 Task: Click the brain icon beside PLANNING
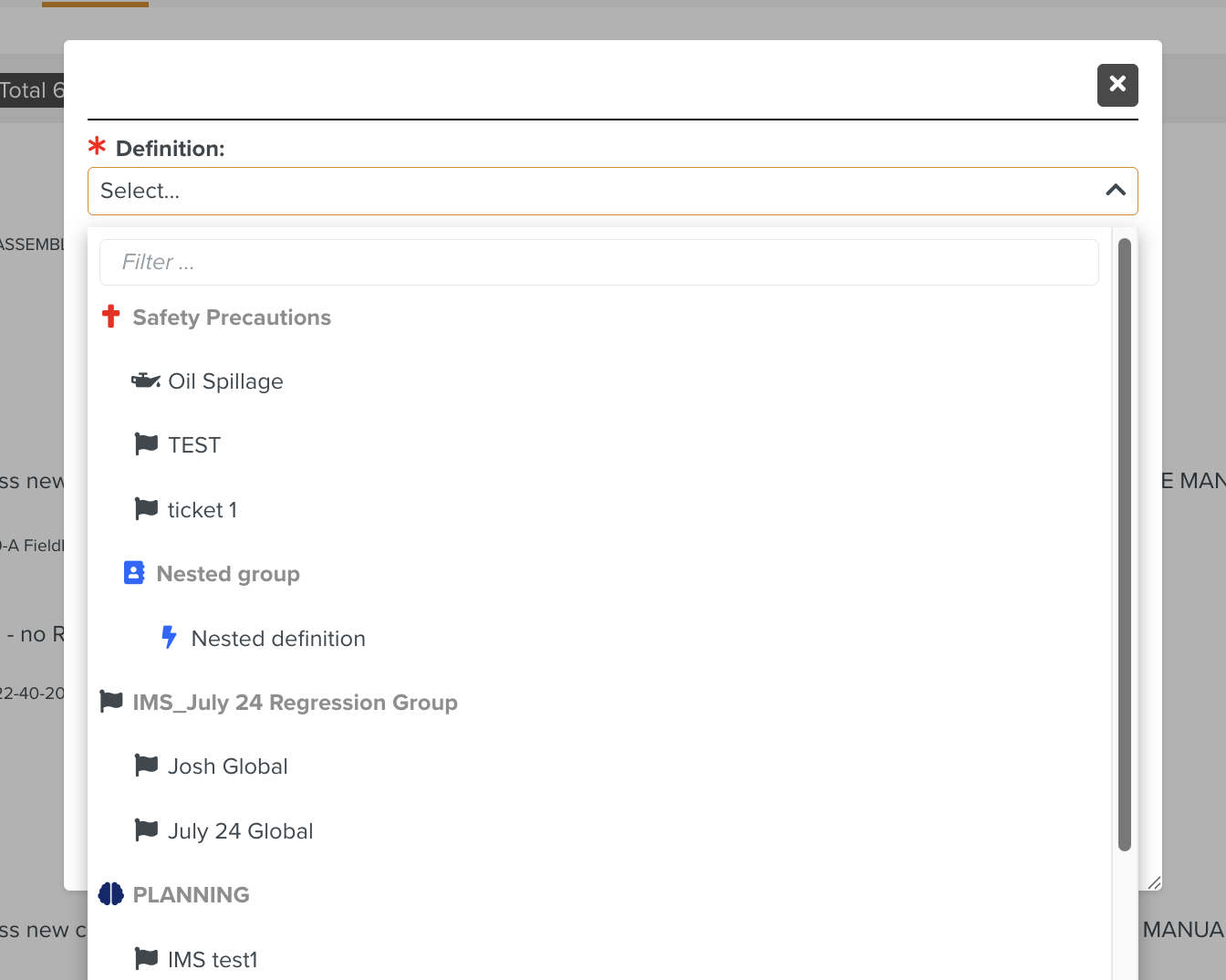111,894
